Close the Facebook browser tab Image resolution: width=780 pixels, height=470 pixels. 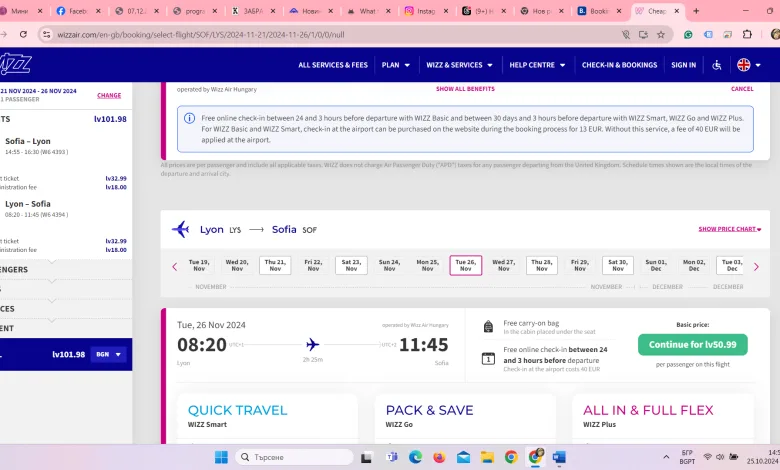[98, 11]
